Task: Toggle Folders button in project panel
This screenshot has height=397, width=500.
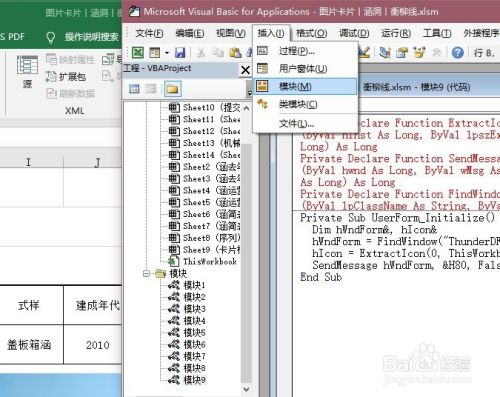Action: coord(172,89)
